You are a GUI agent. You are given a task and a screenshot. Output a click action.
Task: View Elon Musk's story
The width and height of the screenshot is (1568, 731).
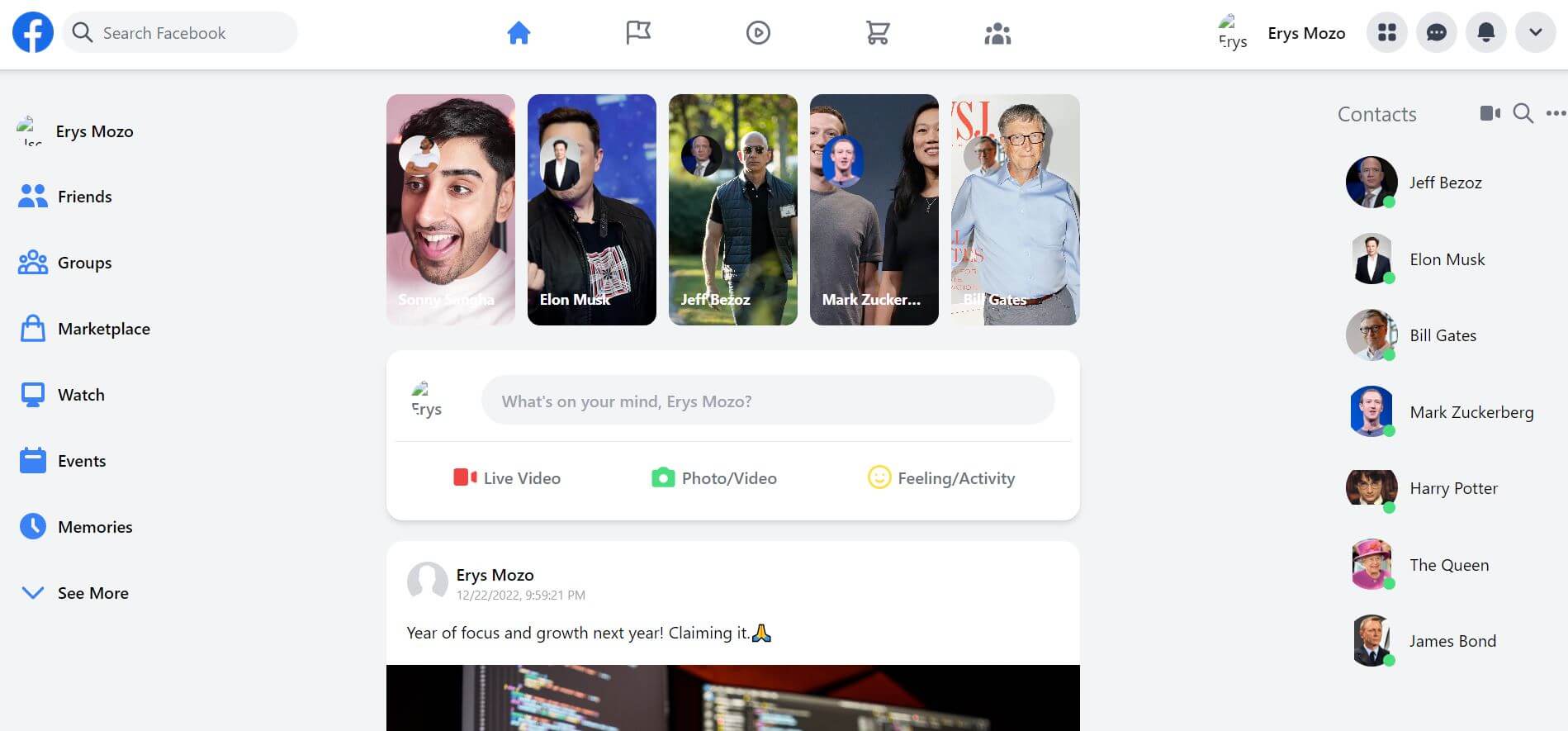[592, 210]
